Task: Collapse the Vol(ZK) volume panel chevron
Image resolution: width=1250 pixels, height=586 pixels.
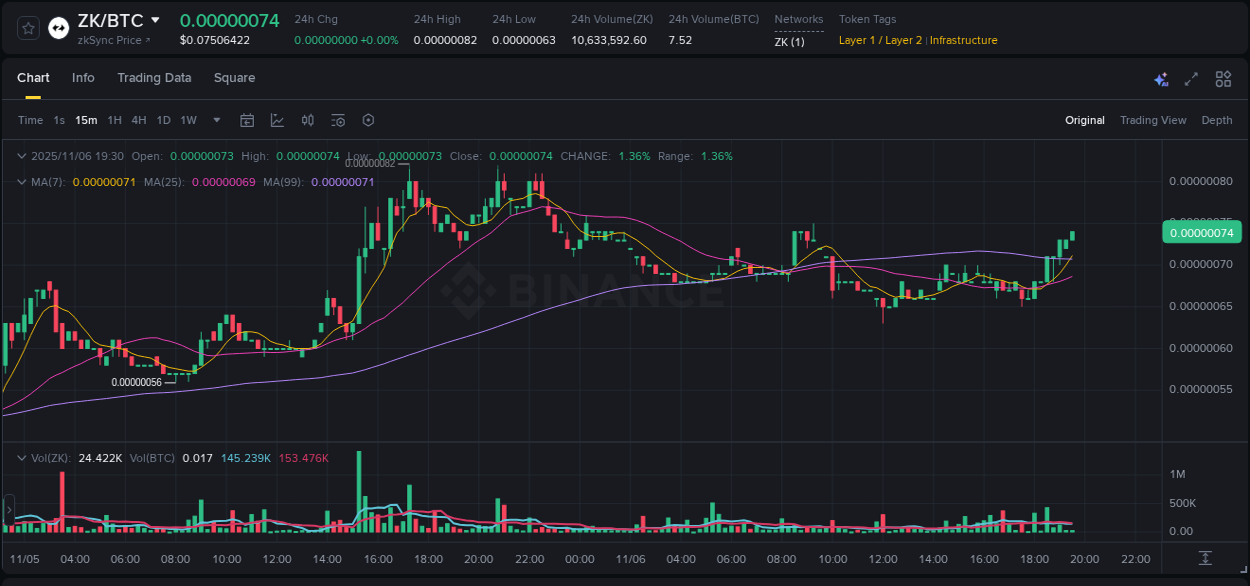Action: [21, 456]
